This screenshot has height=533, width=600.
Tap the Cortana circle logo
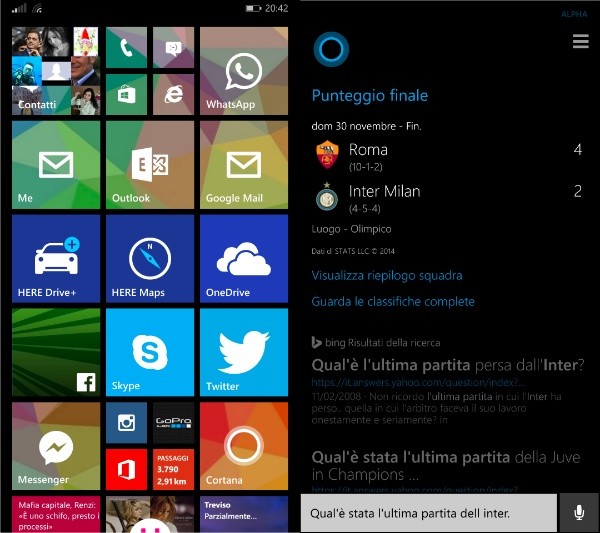331,49
